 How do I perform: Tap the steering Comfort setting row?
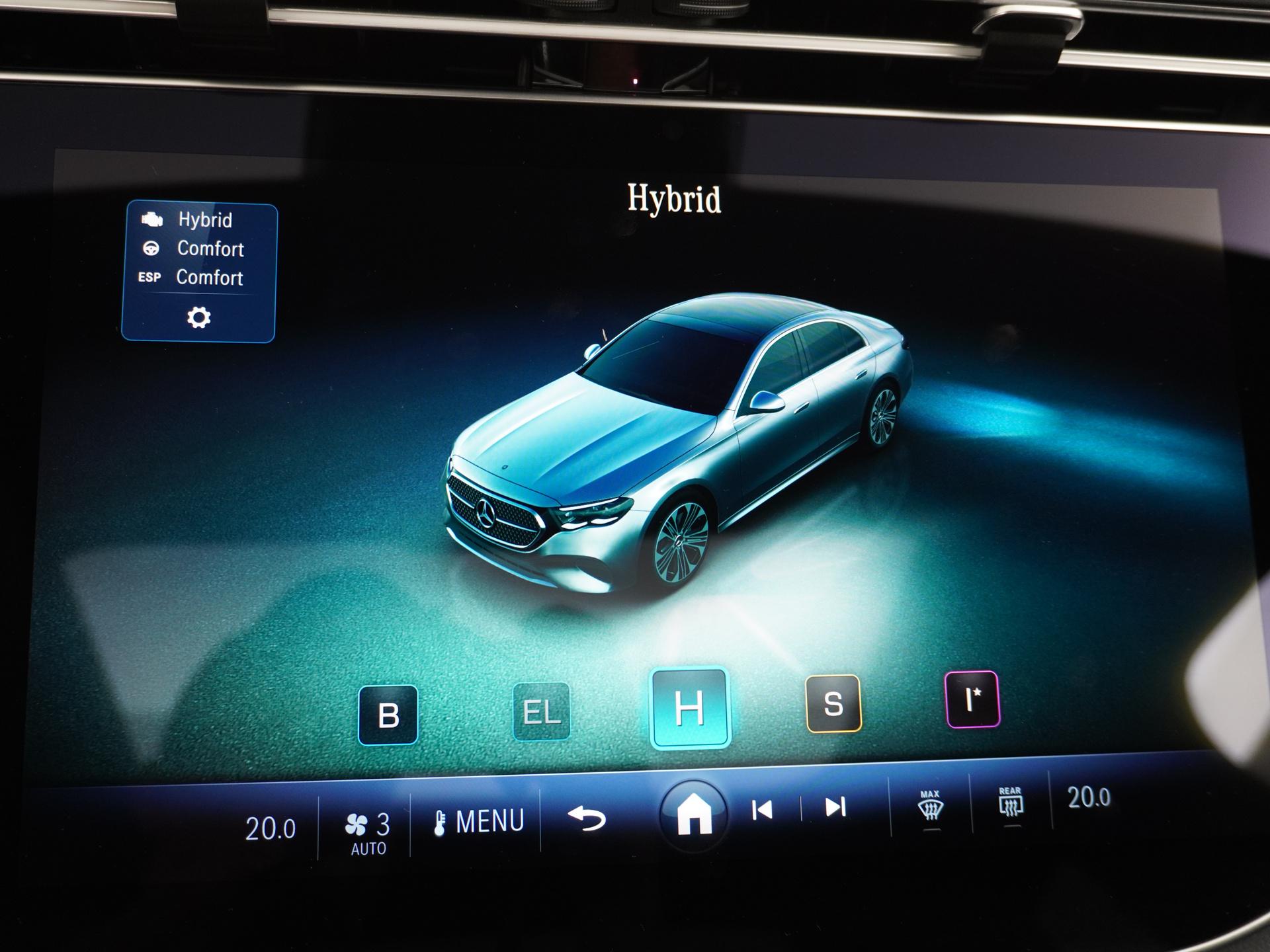(x=198, y=249)
